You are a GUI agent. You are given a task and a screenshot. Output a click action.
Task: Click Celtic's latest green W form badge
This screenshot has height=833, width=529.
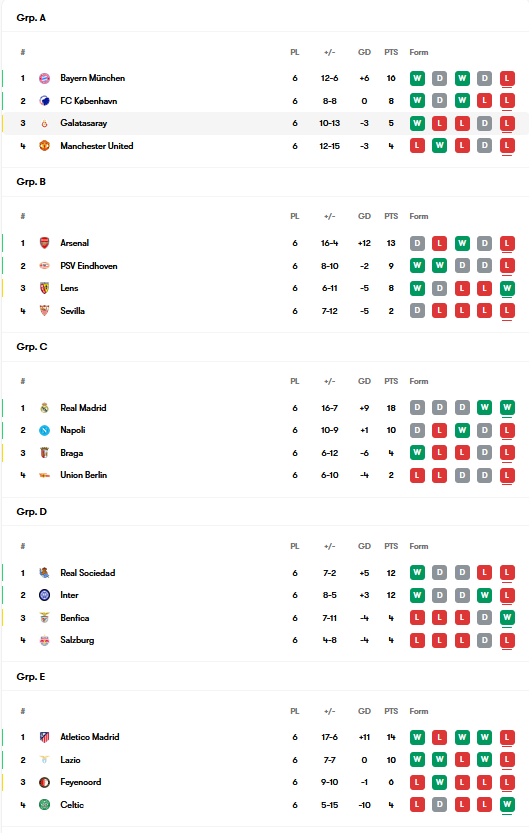pyautogui.click(x=507, y=805)
